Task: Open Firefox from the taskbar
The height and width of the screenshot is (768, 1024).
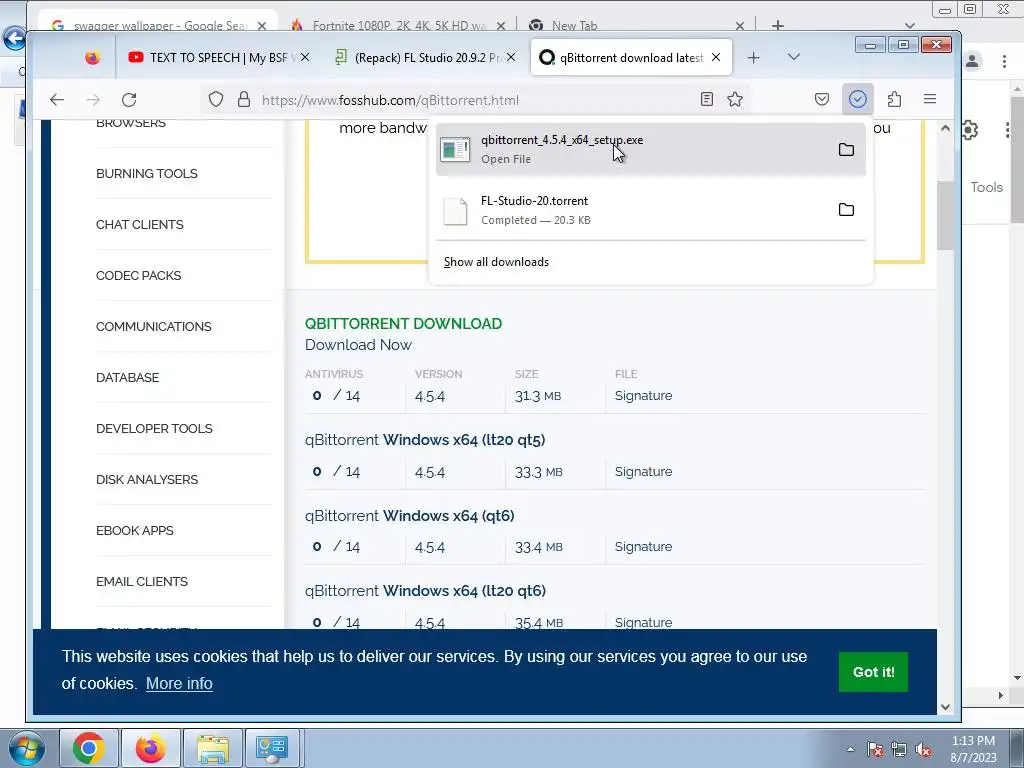Action: click(151, 748)
